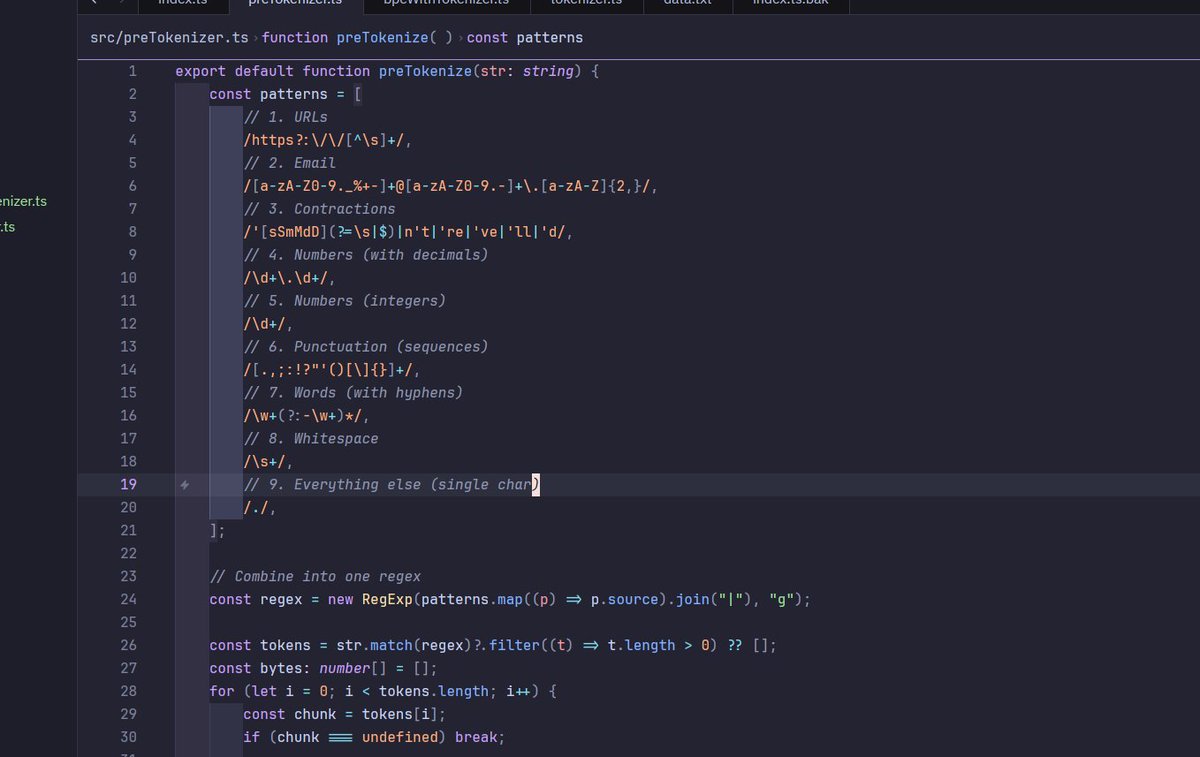1200x757 pixels.
Task: Place cursor on 'preTokenize' function name in line 1
Action: coord(424,71)
